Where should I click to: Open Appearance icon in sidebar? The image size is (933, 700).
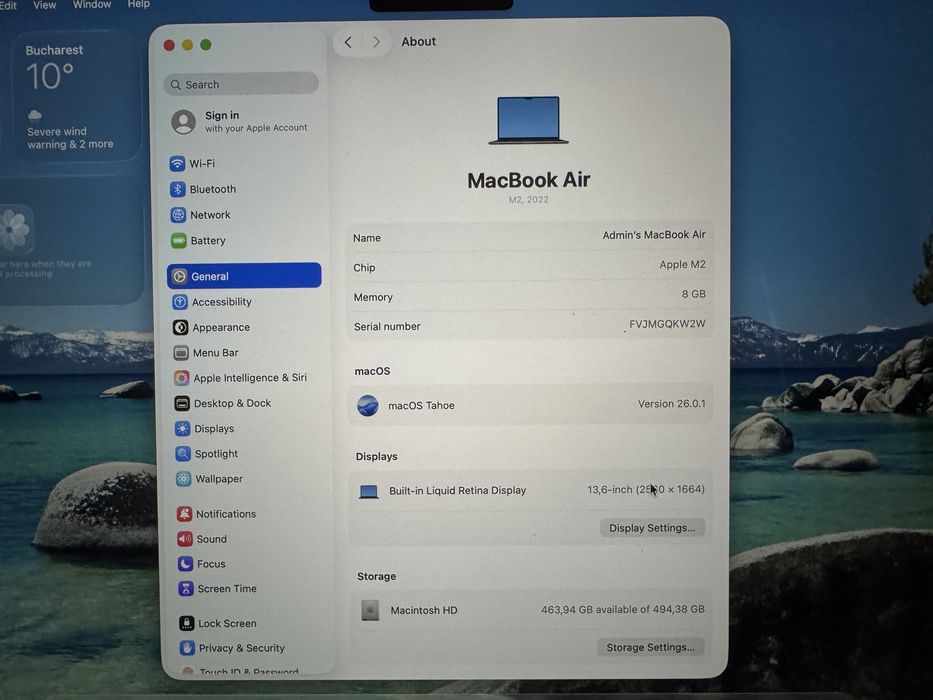(x=180, y=327)
